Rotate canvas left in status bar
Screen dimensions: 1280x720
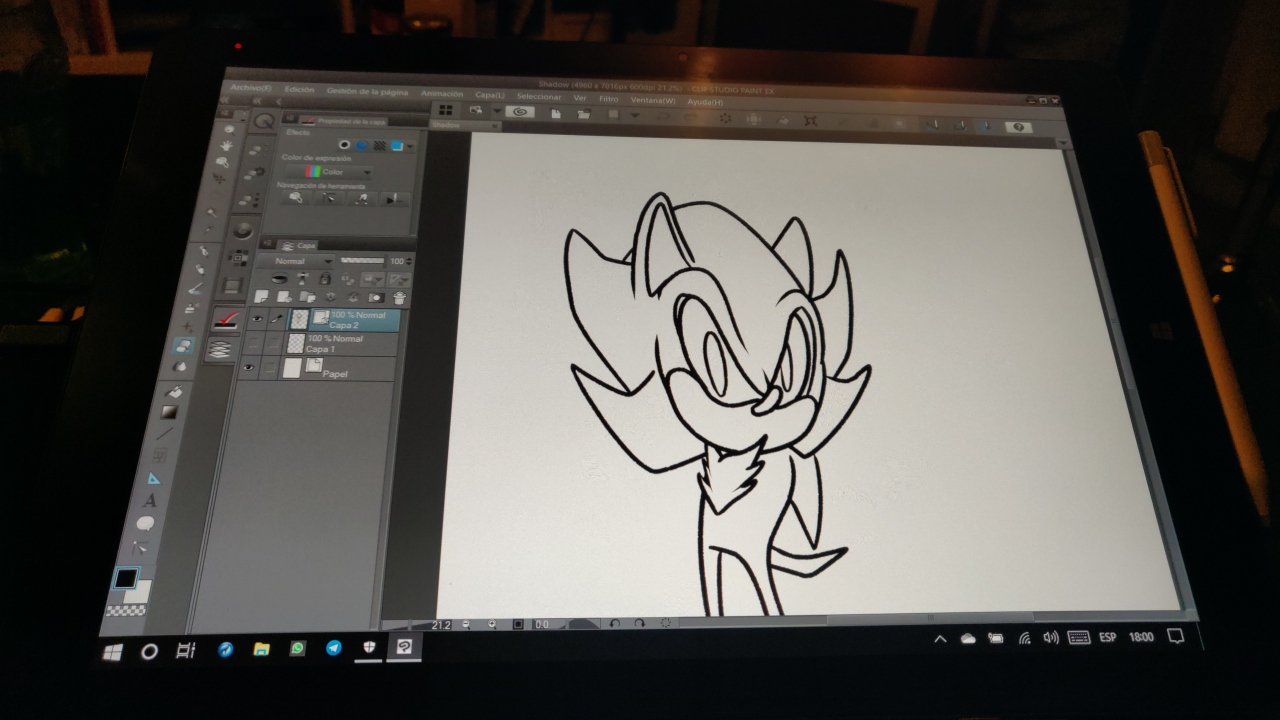tap(614, 623)
